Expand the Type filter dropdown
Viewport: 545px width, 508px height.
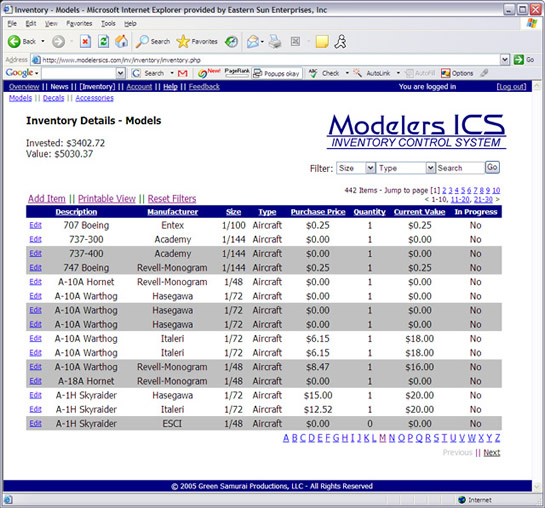tap(430, 168)
